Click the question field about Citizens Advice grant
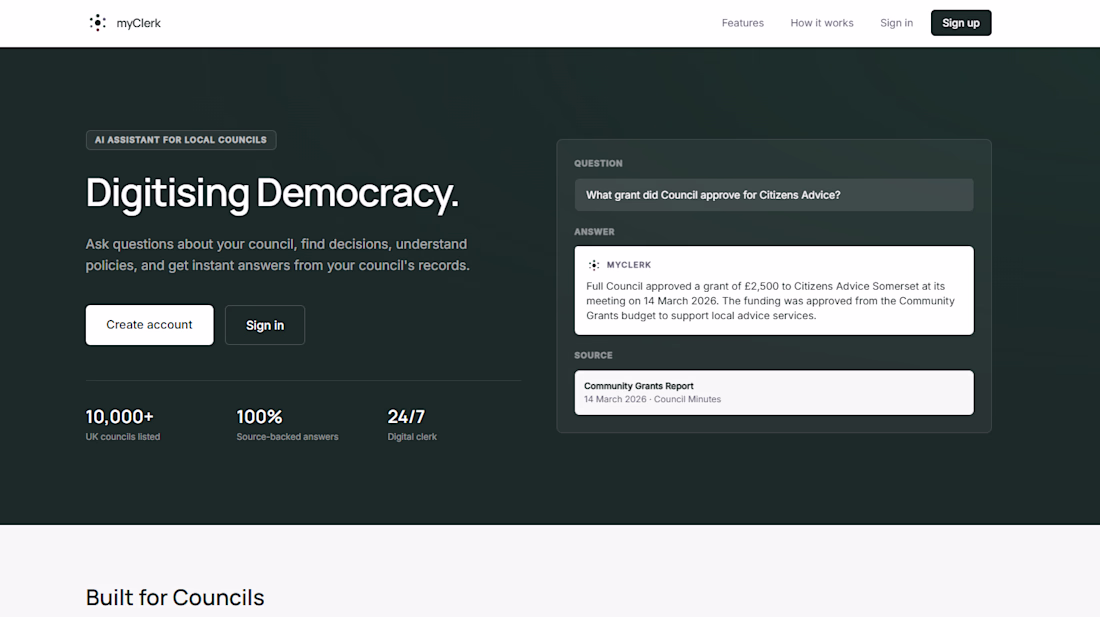The height and width of the screenshot is (617, 1100). pyautogui.click(x=774, y=195)
